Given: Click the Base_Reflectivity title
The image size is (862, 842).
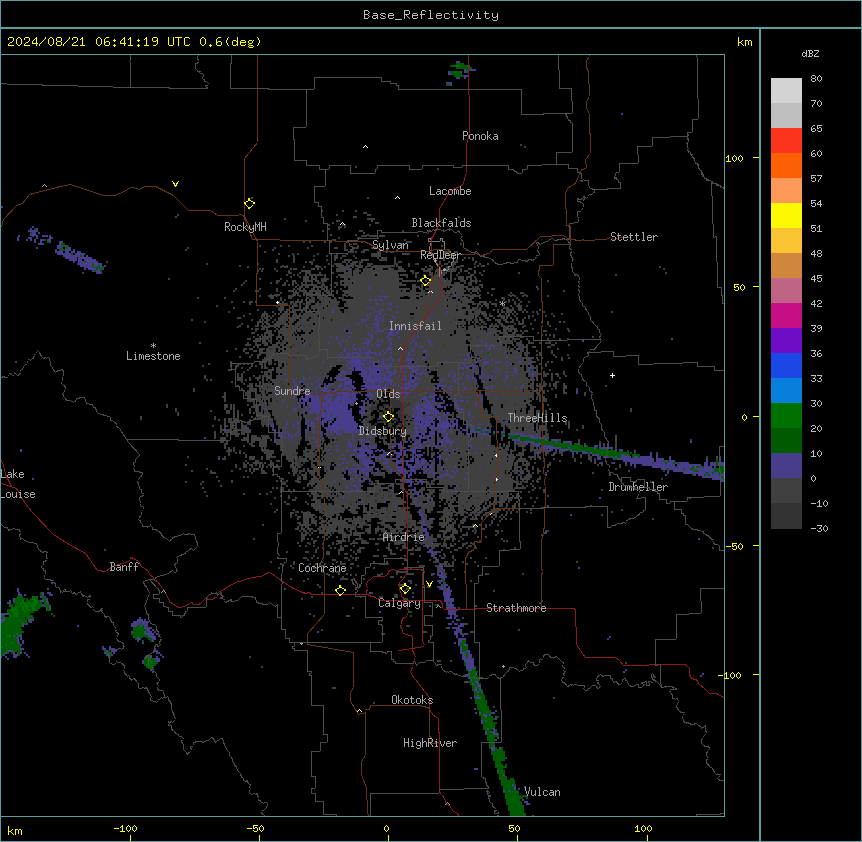Looking at the screenshot, I should [431, 15].
